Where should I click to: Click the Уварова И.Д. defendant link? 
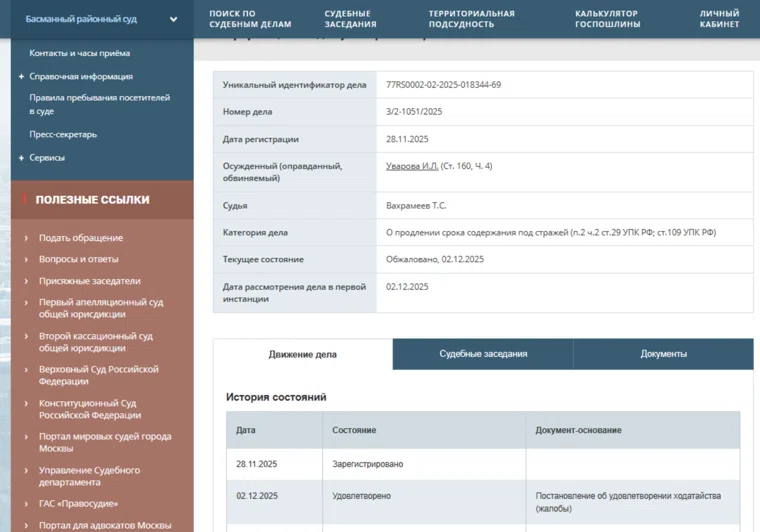tap(412, 166)
